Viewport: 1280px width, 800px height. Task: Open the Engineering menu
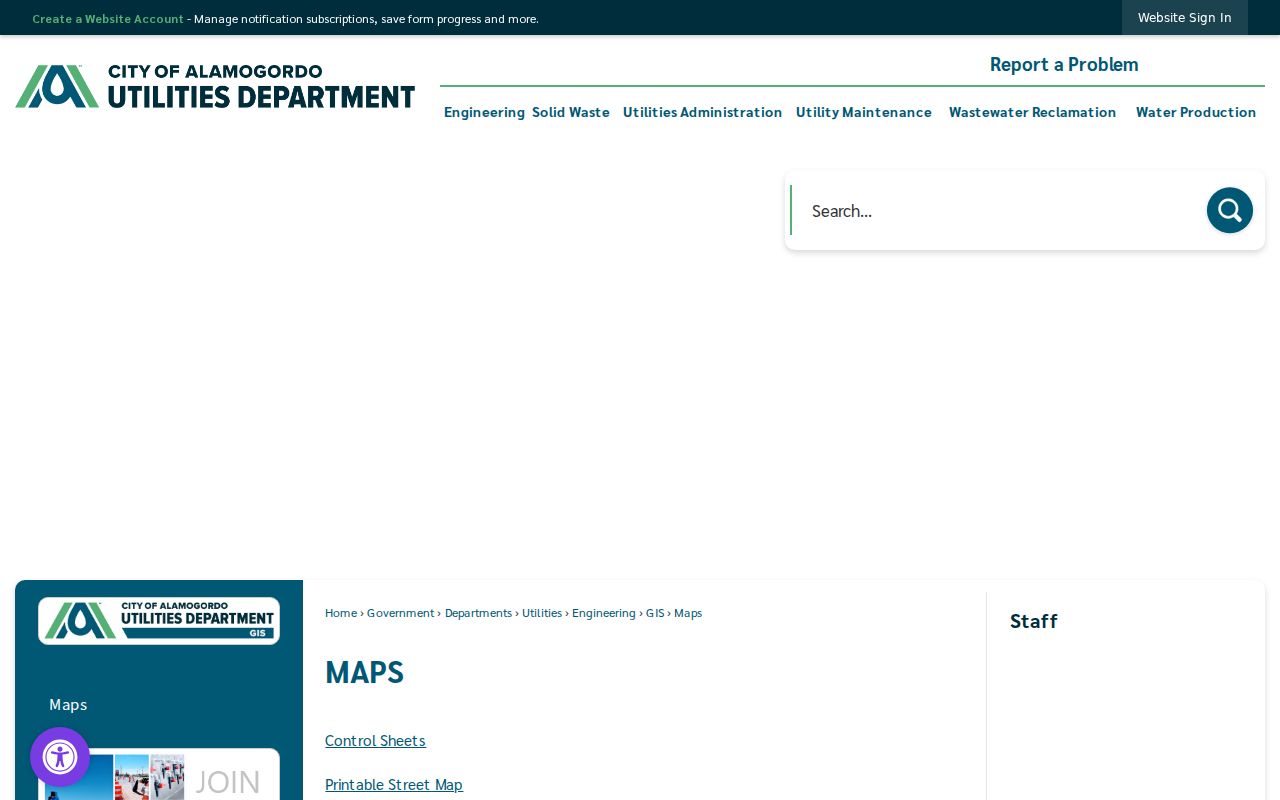pyautogui.click(x=484, y=112)
